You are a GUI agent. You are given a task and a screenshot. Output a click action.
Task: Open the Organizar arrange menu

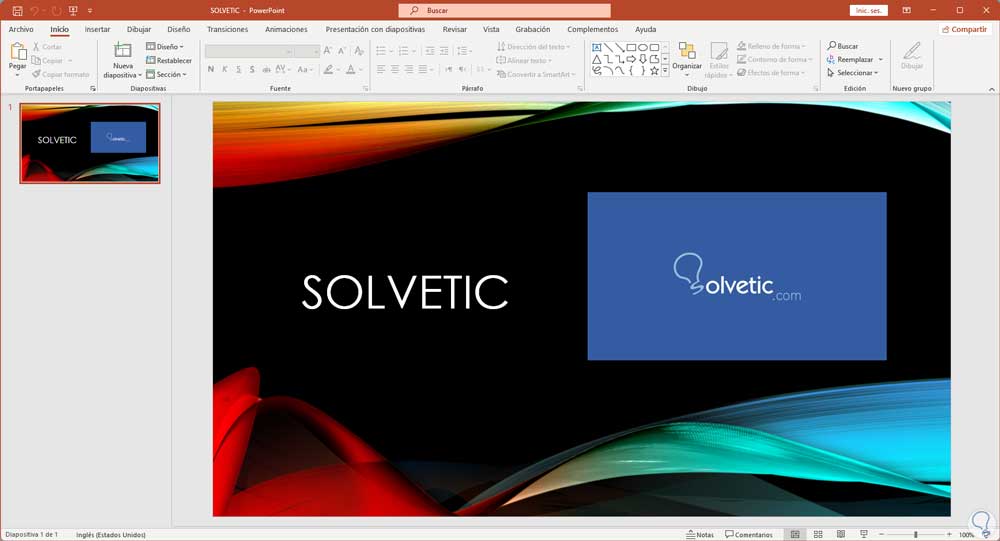687,59
